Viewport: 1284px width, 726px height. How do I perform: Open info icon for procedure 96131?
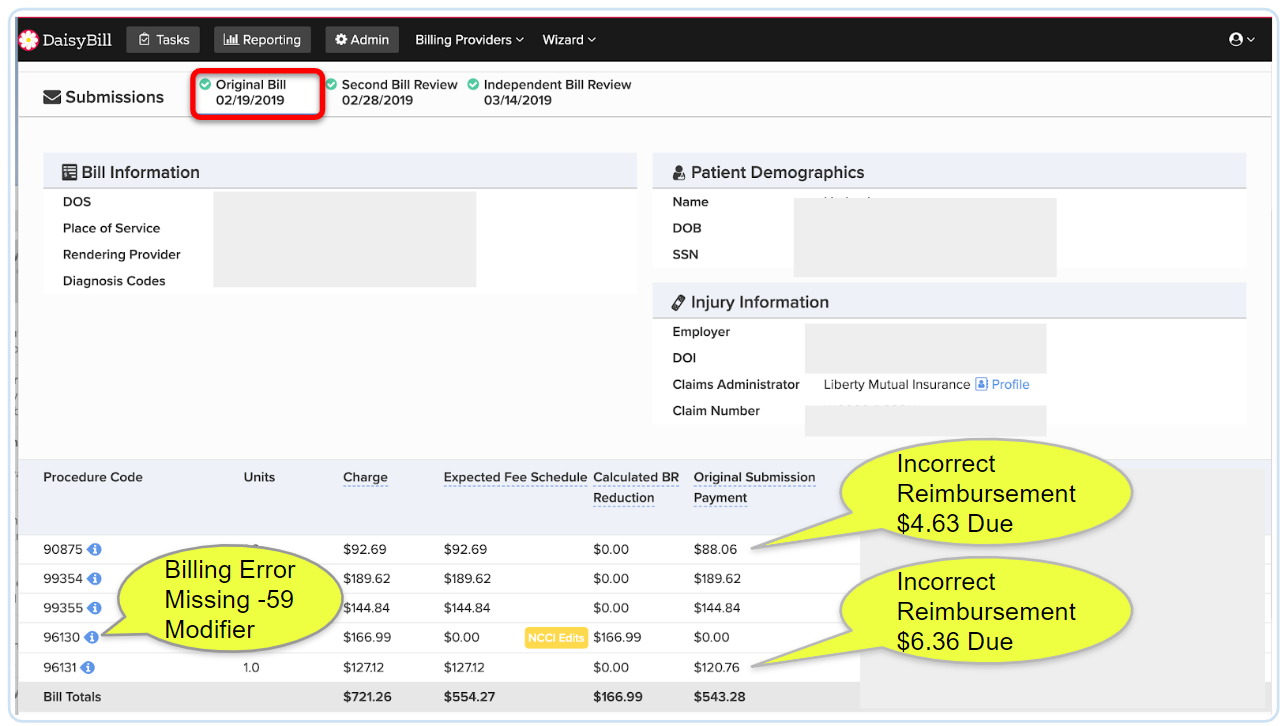pyautogui.click(x=88, y=667)
